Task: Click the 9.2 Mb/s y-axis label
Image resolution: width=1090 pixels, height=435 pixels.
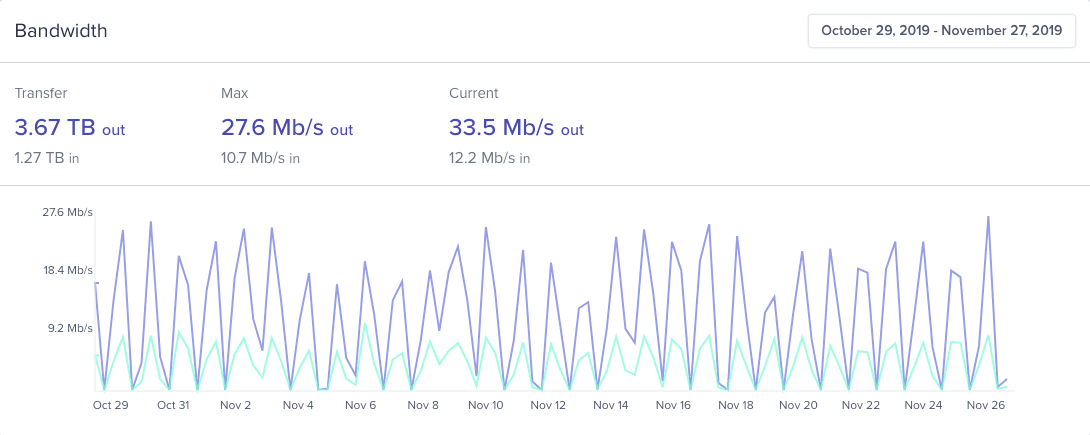Action: coord(69,328)
